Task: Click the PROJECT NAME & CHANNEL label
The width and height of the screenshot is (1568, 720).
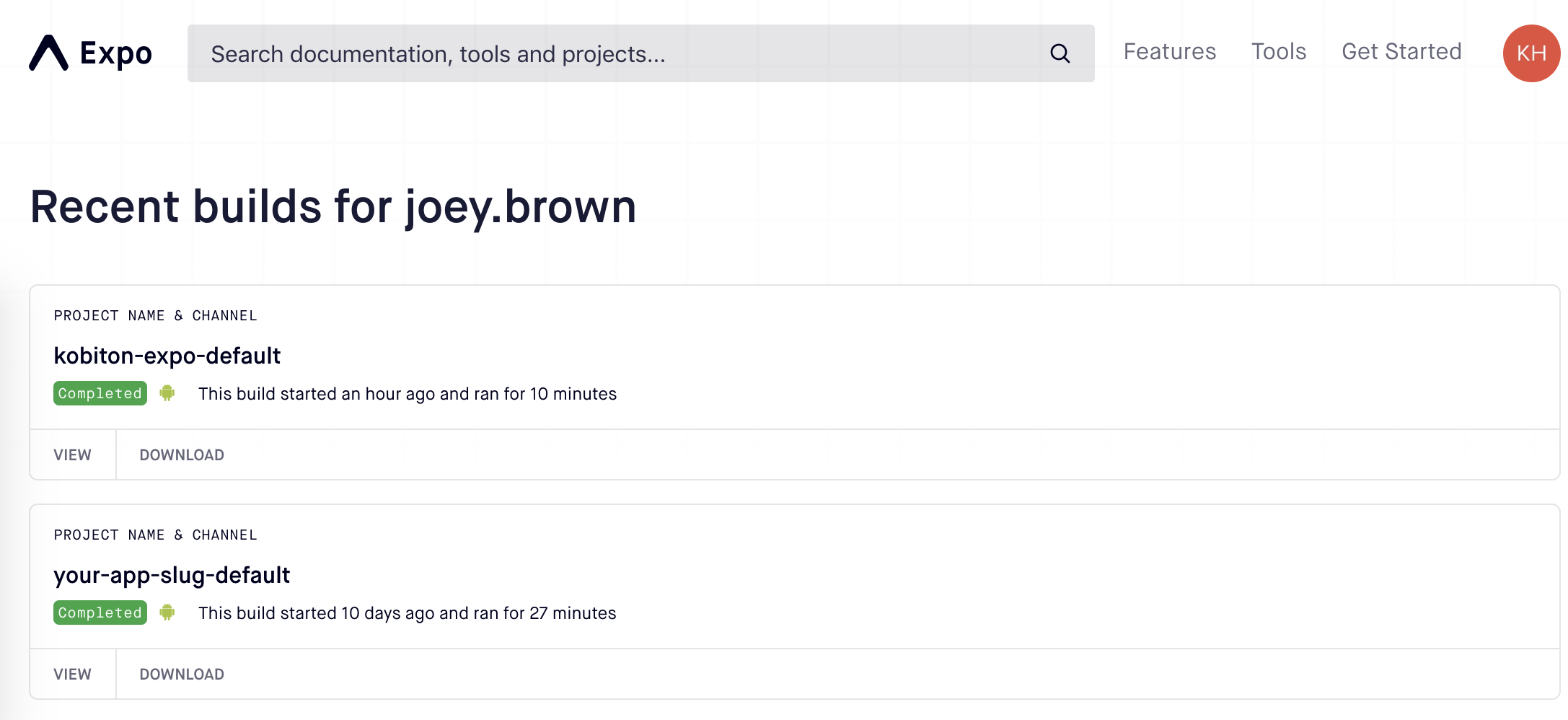Action: click(155, 315)
